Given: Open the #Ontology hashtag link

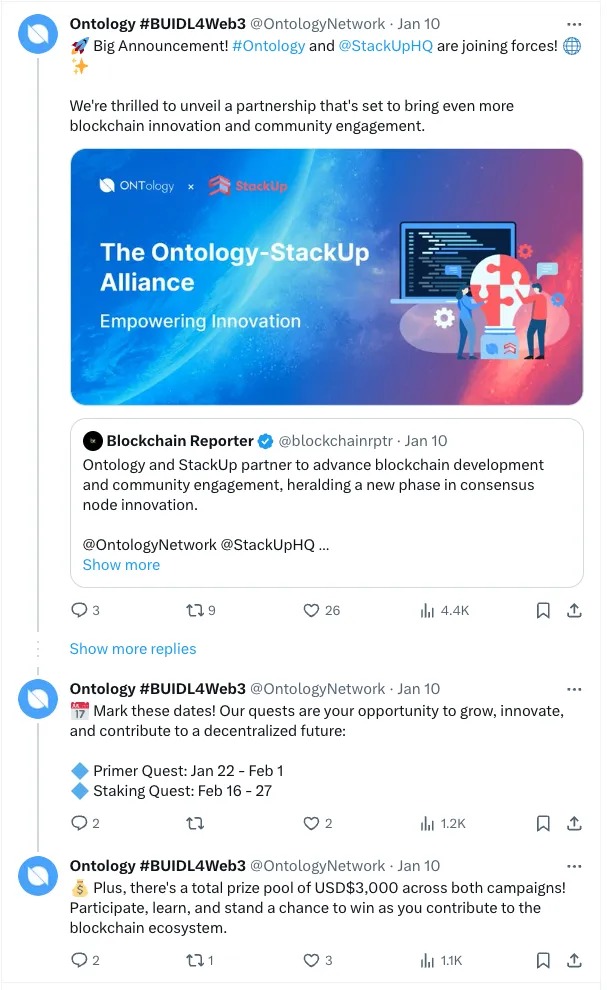Looking at the screenshot, I should (x=269, y=46).
